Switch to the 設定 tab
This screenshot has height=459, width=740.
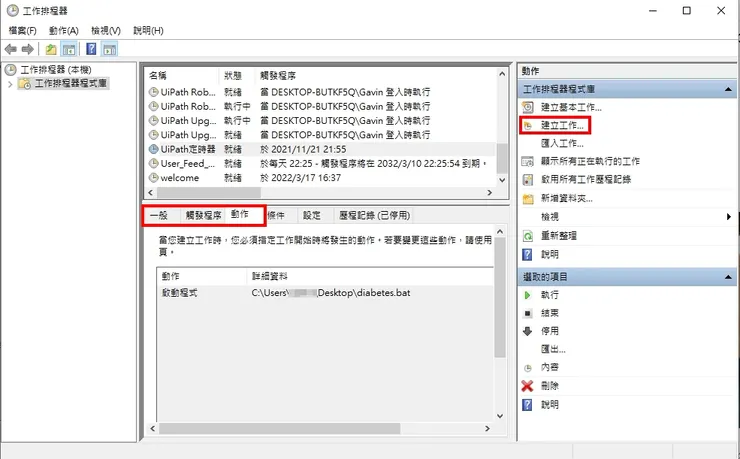311,216
